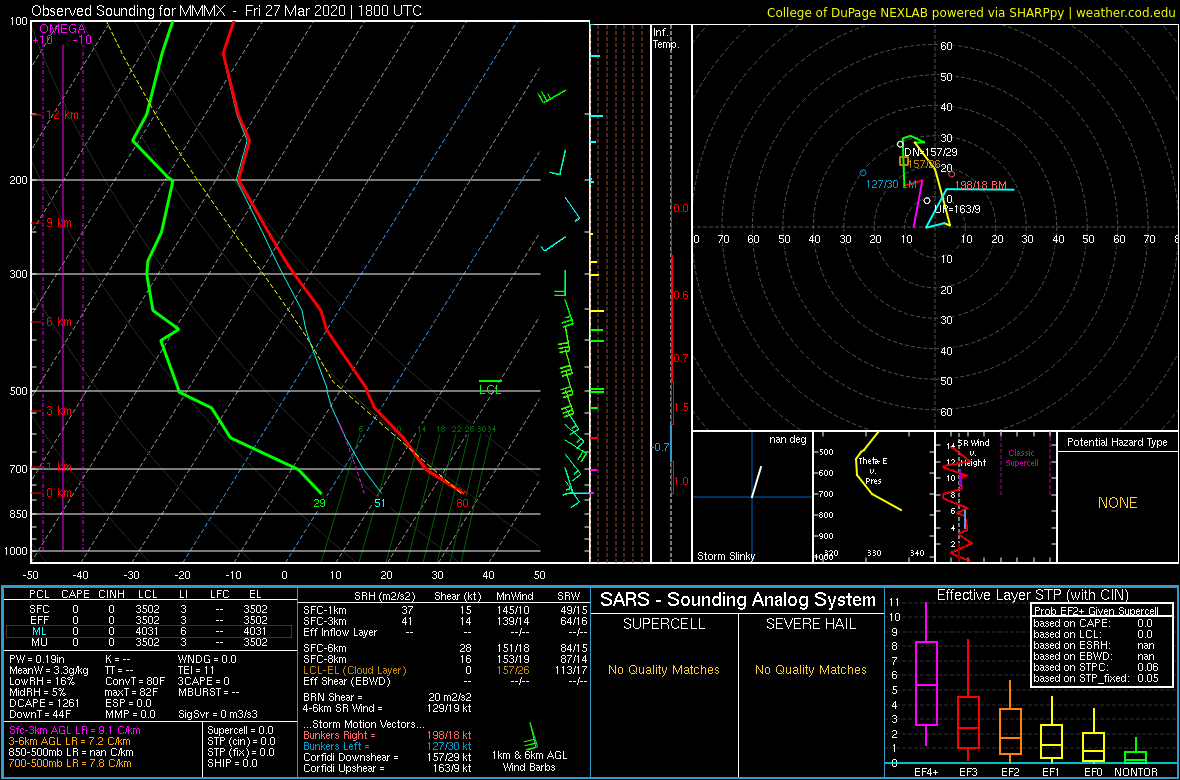This screenshot has width=1180, height=780.
Task: Select the '6 km' height label
Action: click(61, 321)
